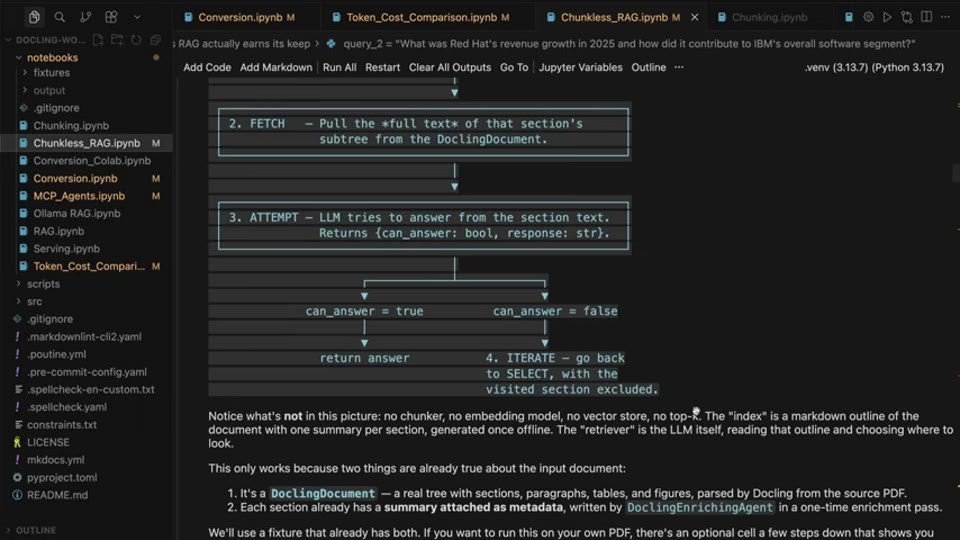Expand the fixtures folder
Screen dimensions: 960x540
pyautogui.click(x=51, y=72)
